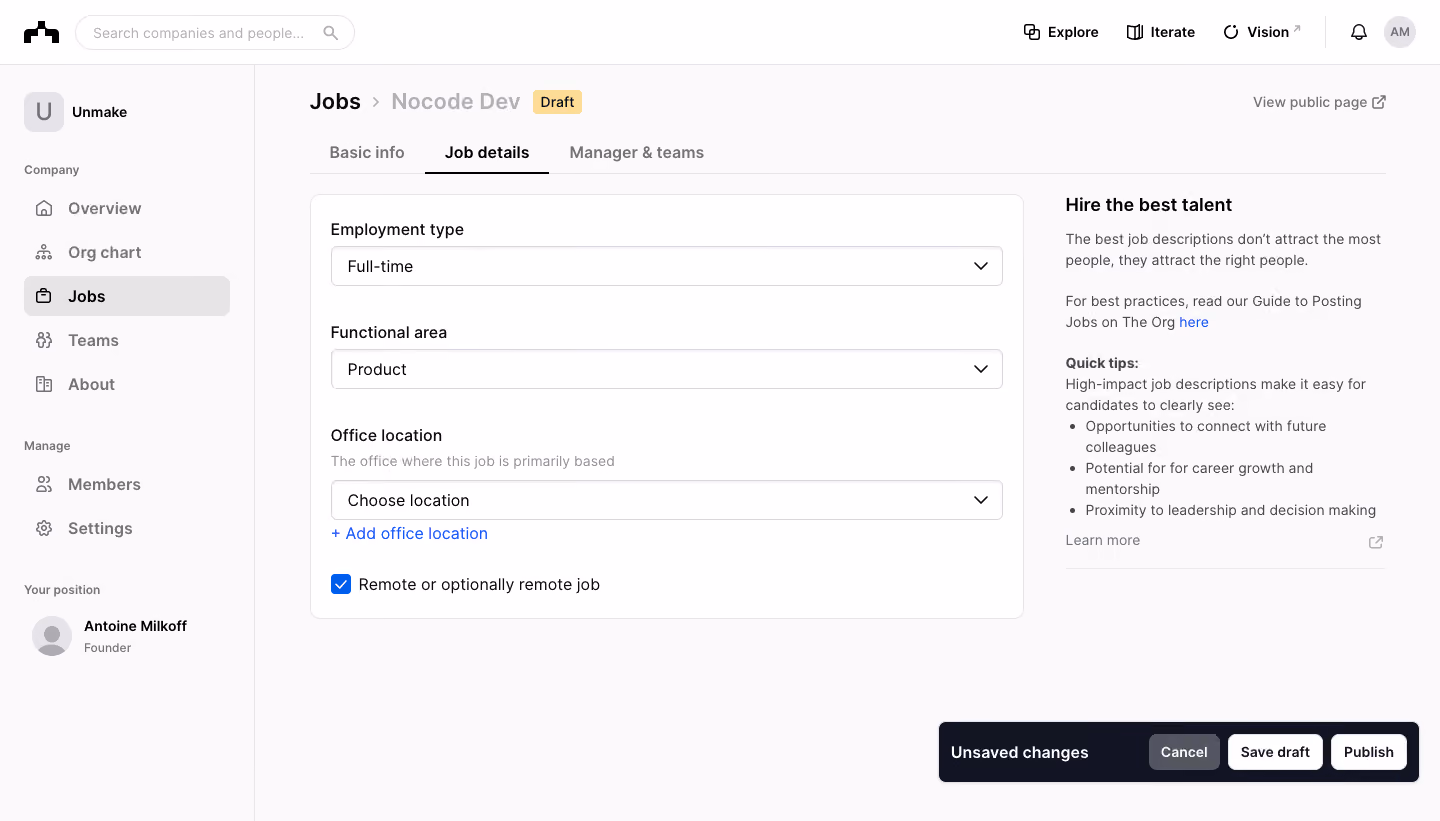Click the Overview home icon
This screenshot has height=821, width=1440.
point(44,208)
